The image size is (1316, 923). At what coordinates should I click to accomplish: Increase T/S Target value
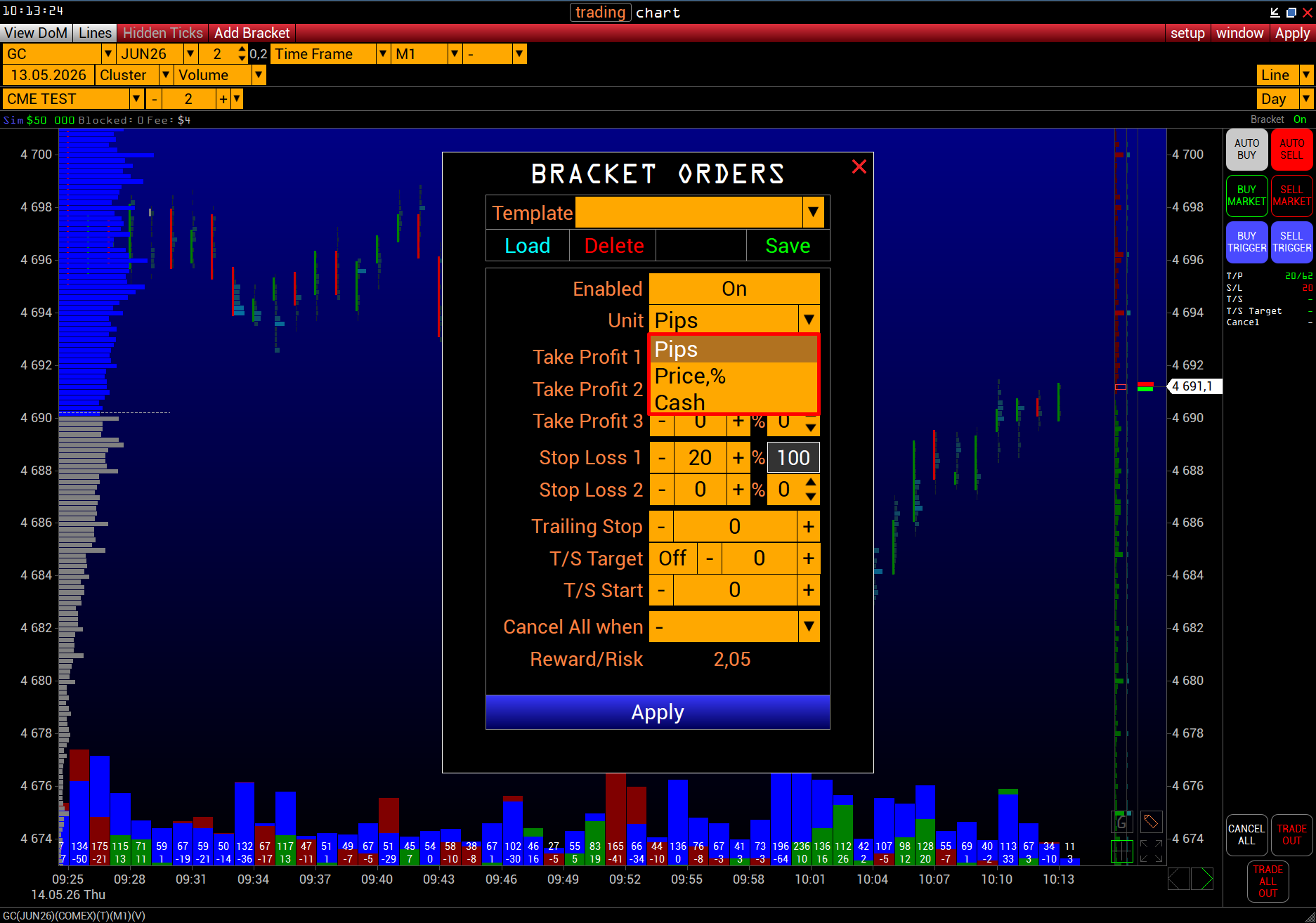coord(809,558)
